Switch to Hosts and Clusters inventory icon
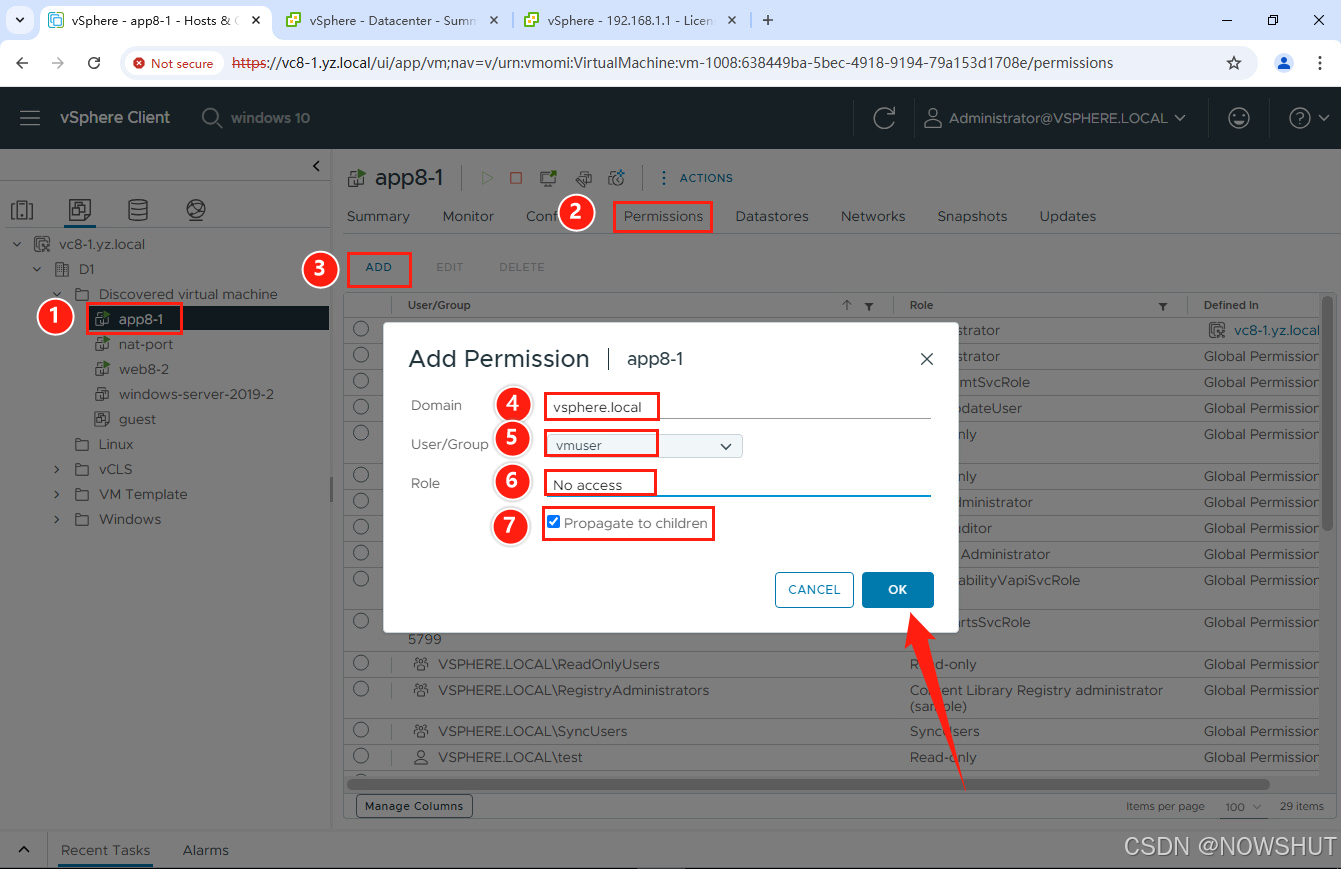This screenshot has height=869, width=1341. click(22, 210)
